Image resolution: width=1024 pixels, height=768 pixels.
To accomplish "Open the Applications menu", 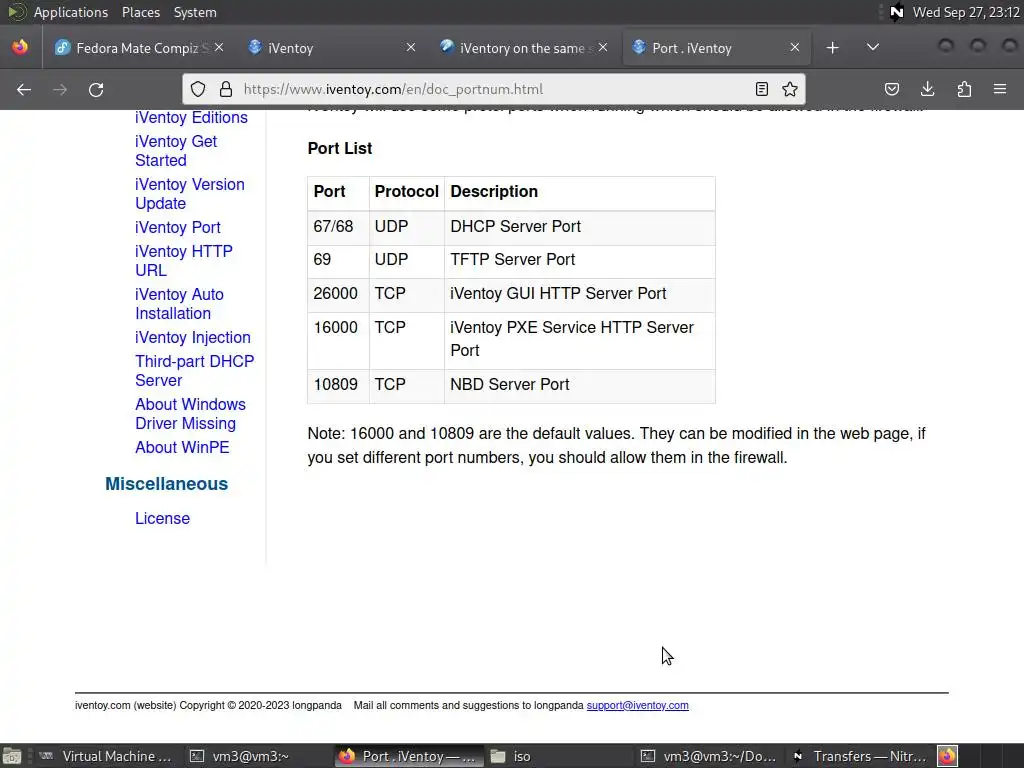I will 71,12.
